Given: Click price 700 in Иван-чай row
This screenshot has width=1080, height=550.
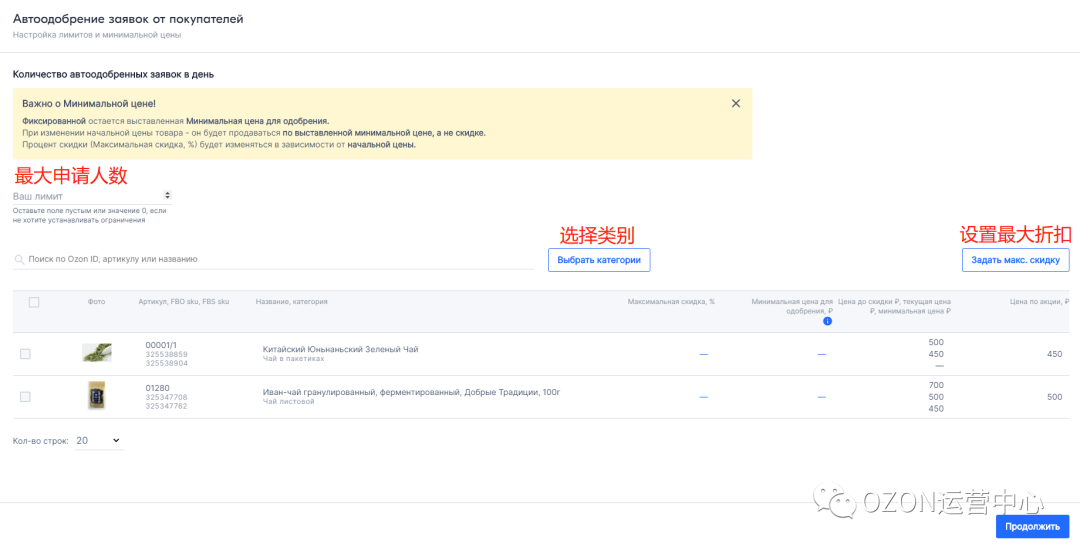Looking at the screenshot, I should click(x=936, y=385).
